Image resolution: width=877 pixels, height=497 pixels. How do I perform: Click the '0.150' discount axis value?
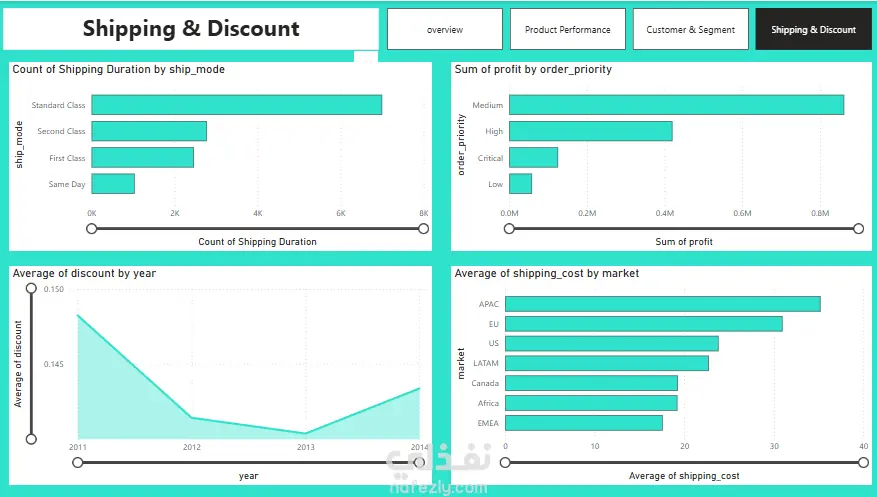(x=54, y=289)
